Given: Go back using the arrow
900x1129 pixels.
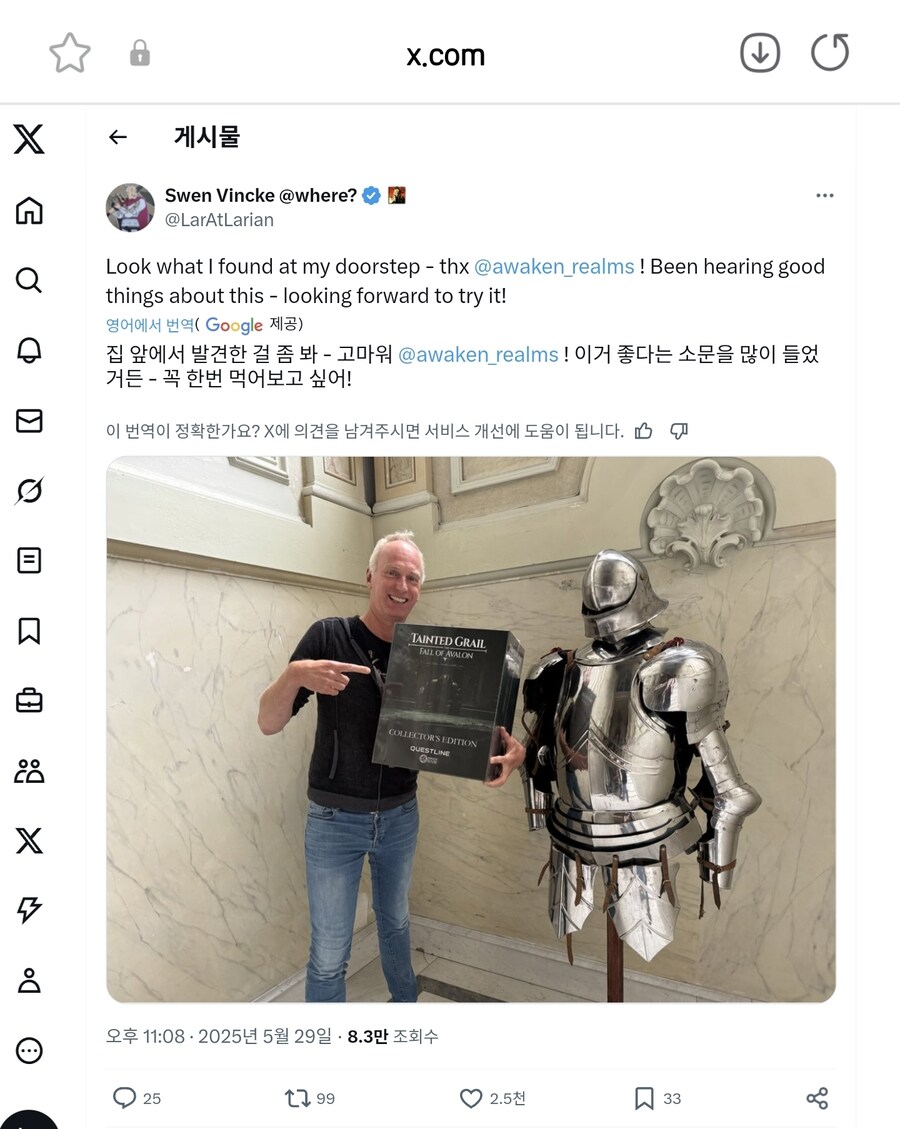Looking at the screenshot, I should click(118, 137).
